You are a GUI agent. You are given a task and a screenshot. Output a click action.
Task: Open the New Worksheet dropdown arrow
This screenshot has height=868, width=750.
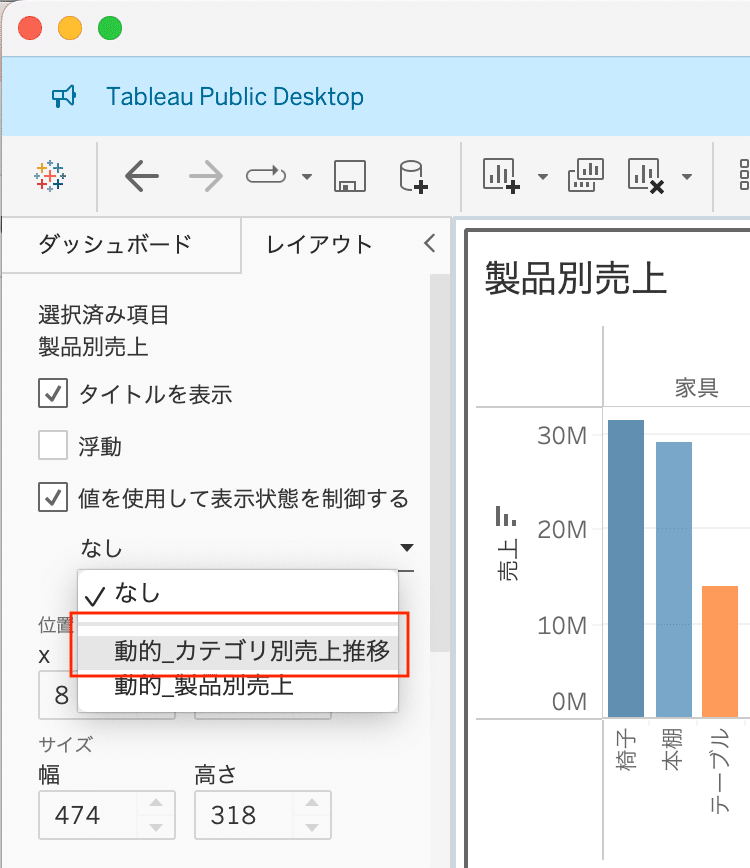543,177
